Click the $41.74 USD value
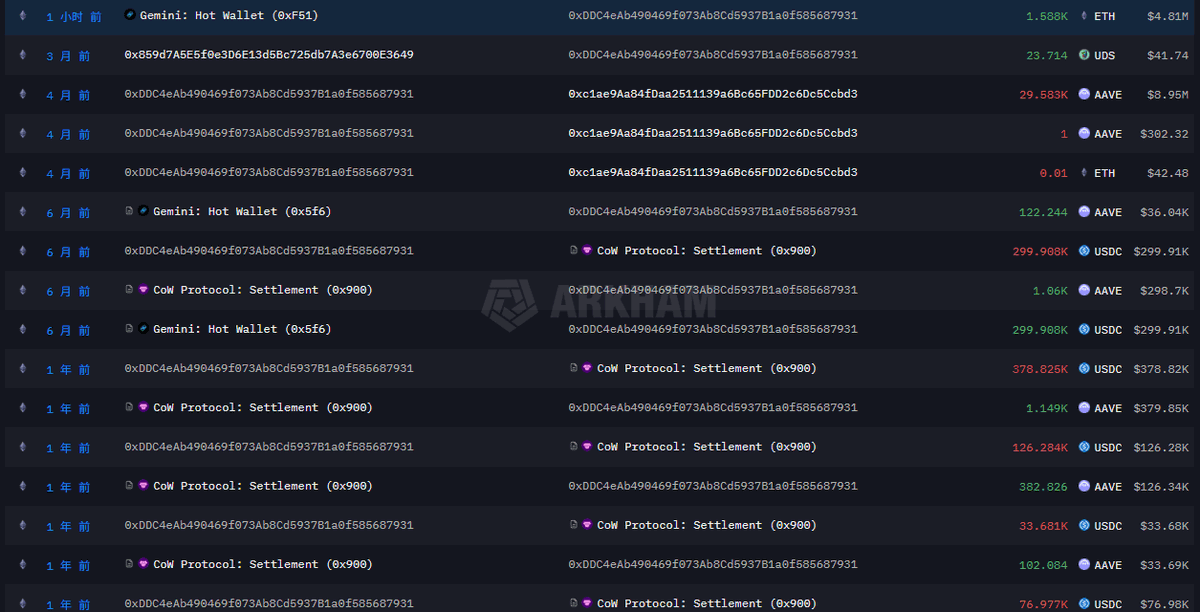The image size is (1200, 612). 1168,55
